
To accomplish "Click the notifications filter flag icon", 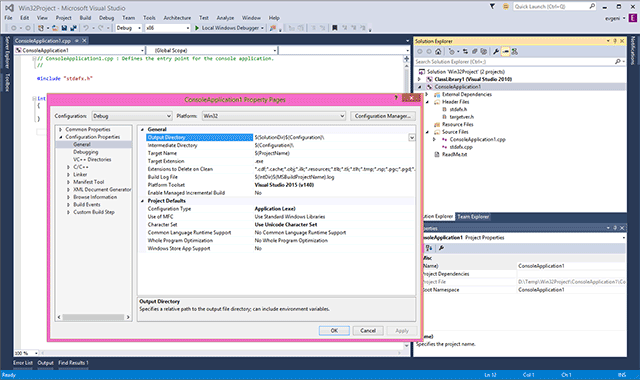I will 492,7.
